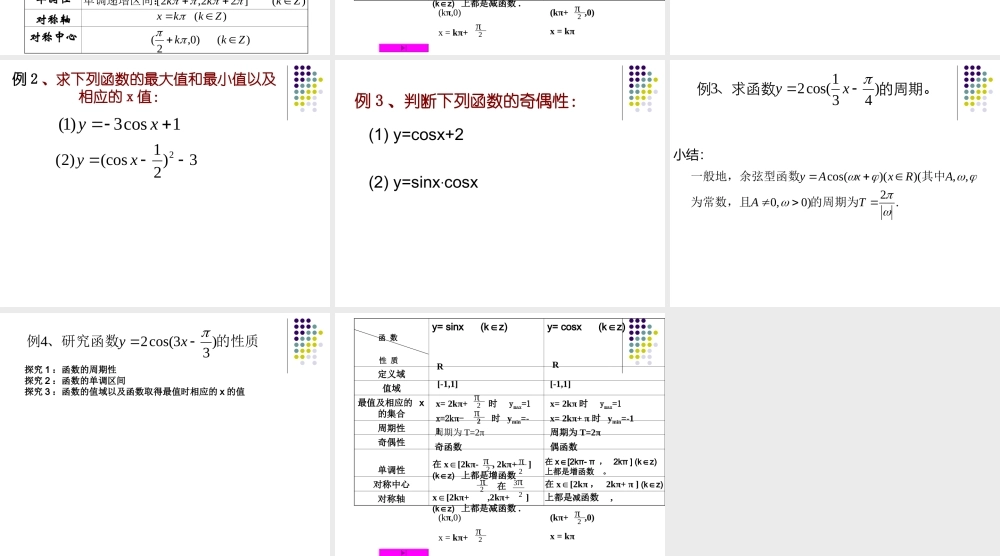Select the 周期性 row label in the full table
Screen dimensions: 1000x556
coord(391,428)
